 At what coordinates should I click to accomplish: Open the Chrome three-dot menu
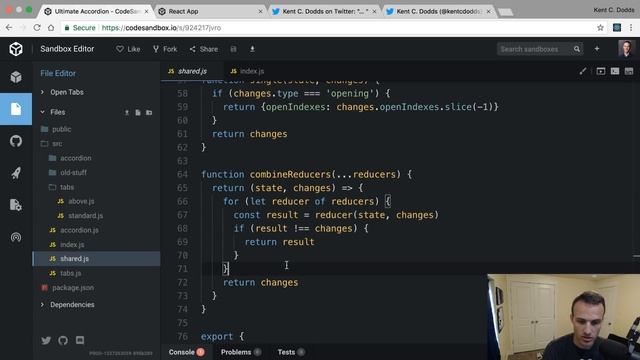click(631, 28)
